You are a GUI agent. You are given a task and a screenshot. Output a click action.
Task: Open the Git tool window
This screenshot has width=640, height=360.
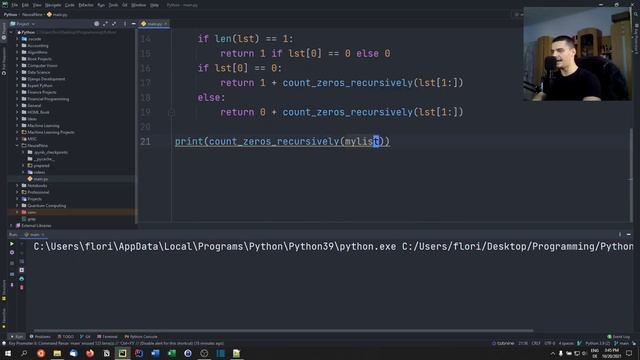coord(85,337)
